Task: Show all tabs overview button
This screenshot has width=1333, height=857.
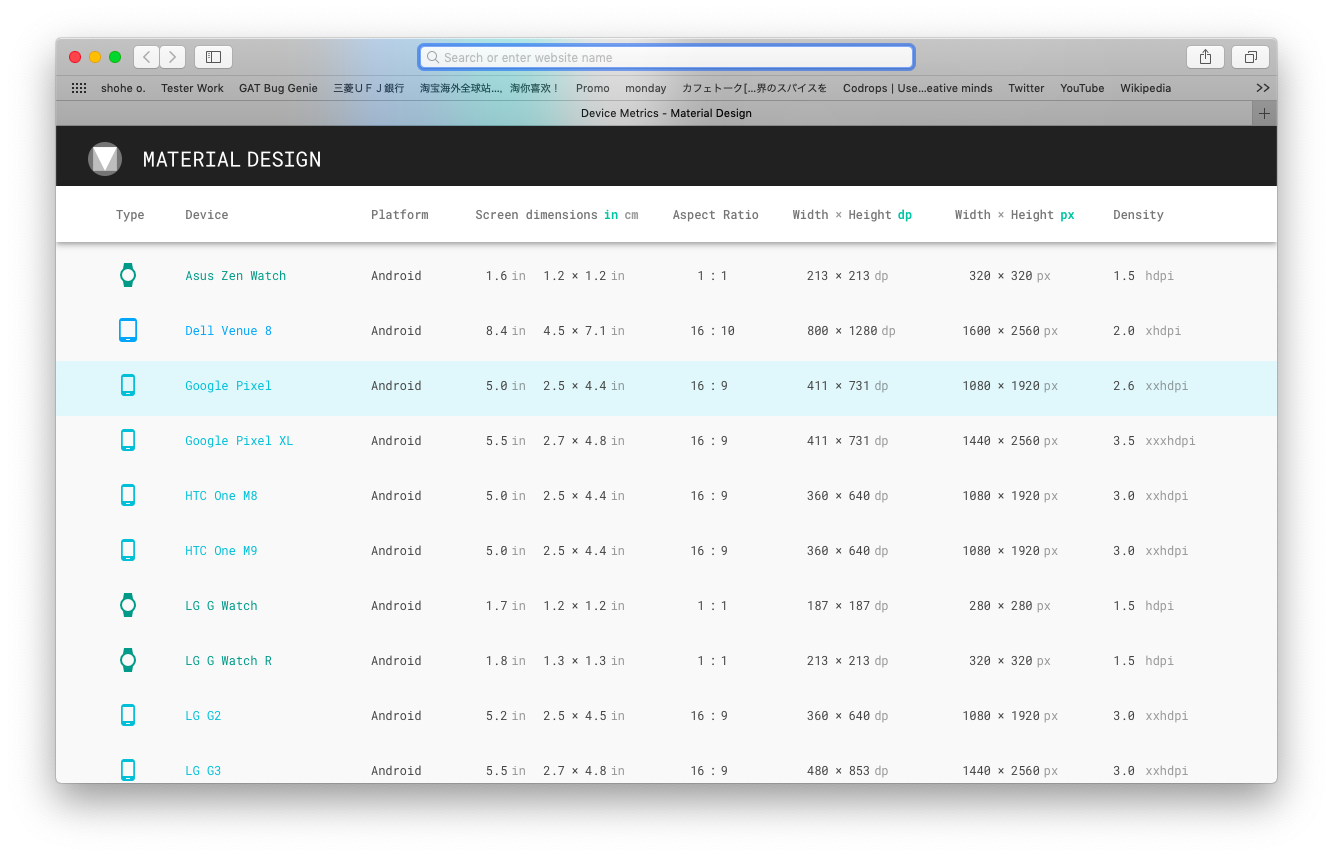Action: 1250,57
